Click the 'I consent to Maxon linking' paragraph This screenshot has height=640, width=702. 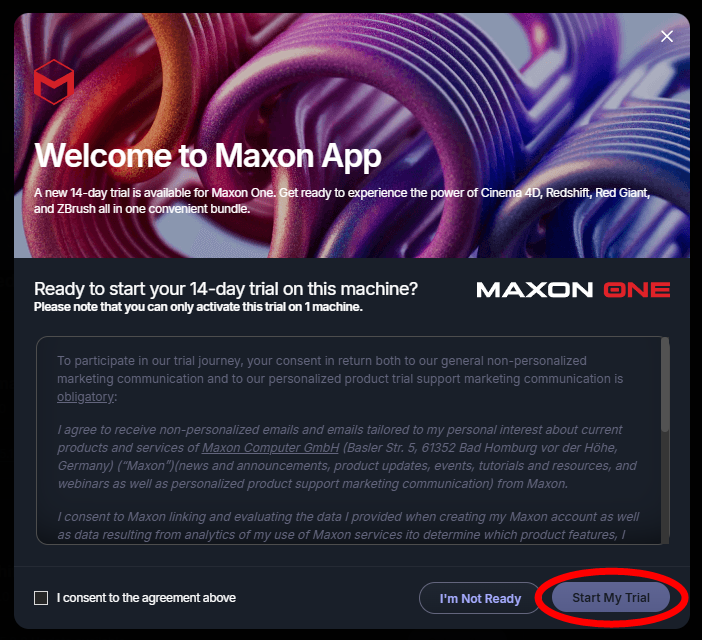click(348, 526)
